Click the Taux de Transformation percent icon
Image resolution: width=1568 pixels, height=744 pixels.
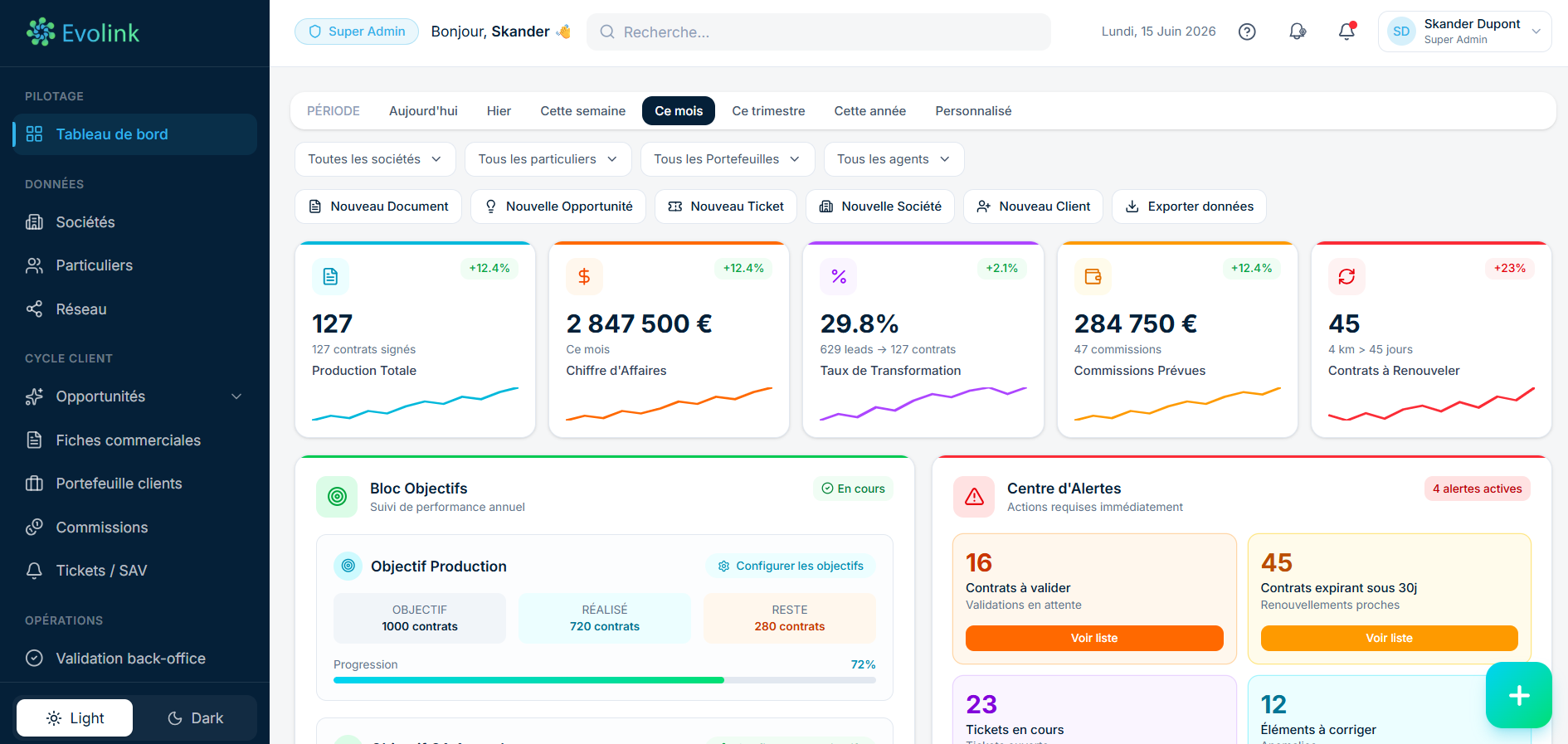point(839,276)
